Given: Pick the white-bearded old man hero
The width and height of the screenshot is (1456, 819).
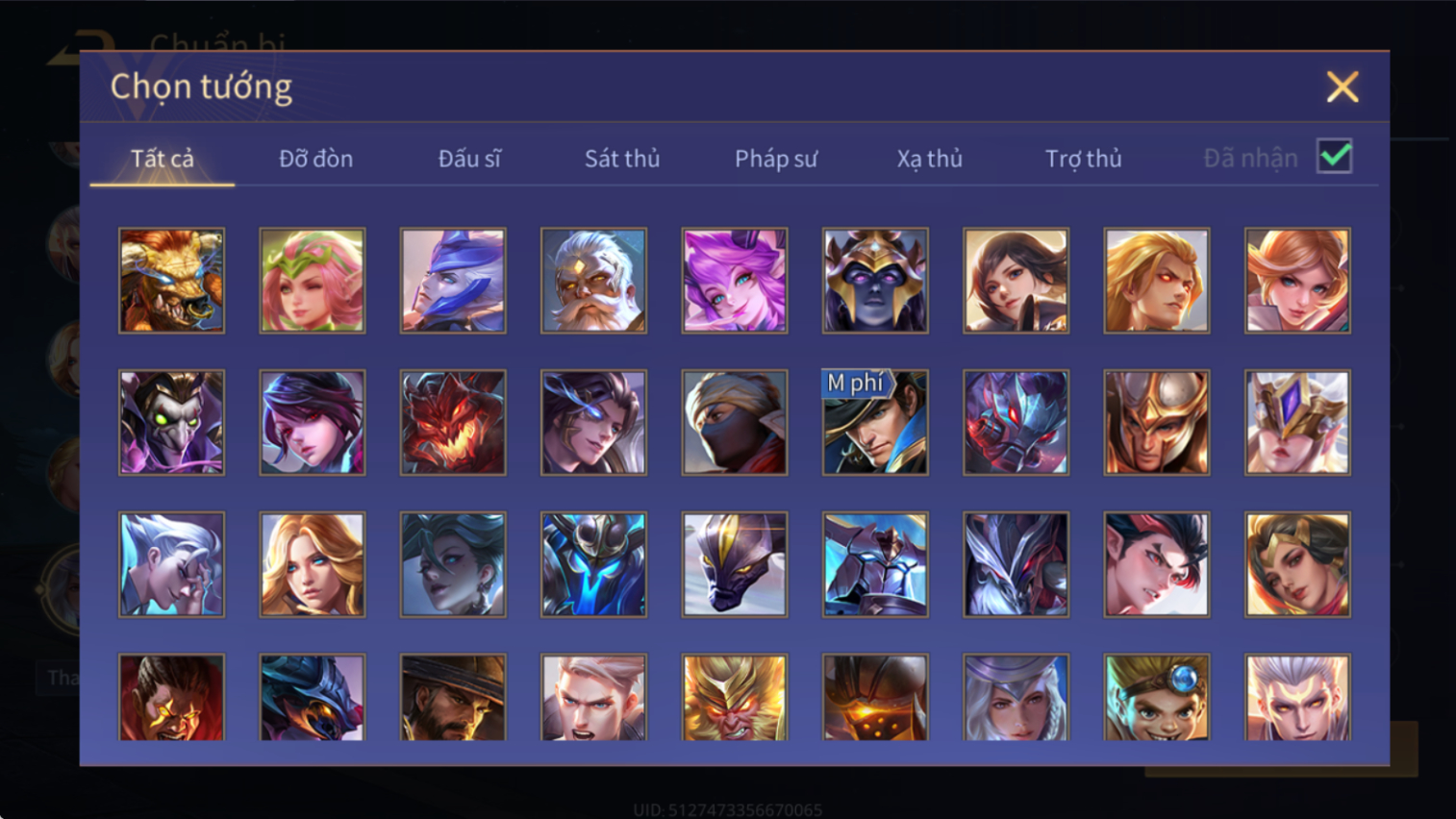Looking at the screenshot, I should point(593,281).
